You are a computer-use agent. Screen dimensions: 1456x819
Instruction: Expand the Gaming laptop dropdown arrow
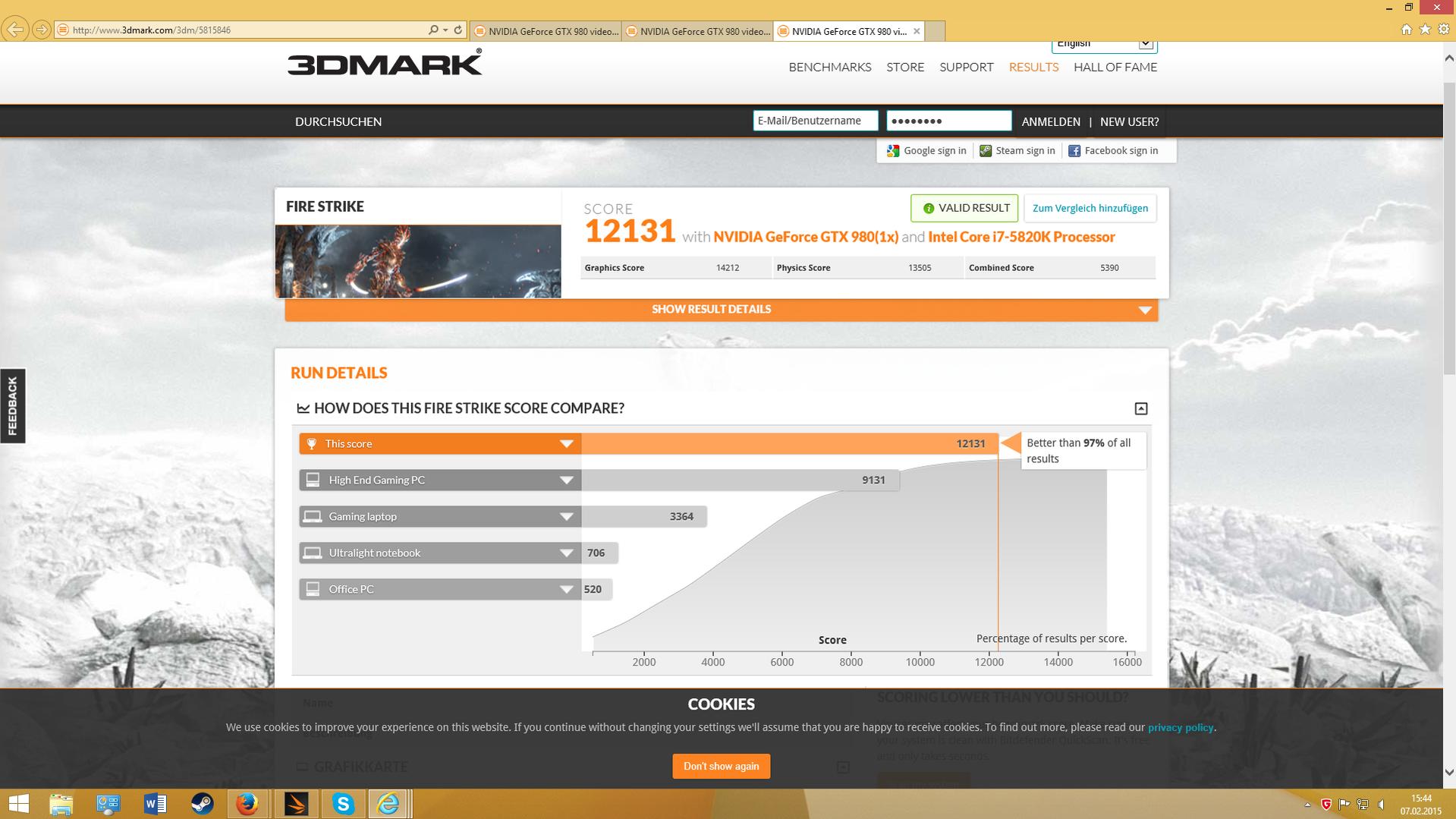click(566, 517)
